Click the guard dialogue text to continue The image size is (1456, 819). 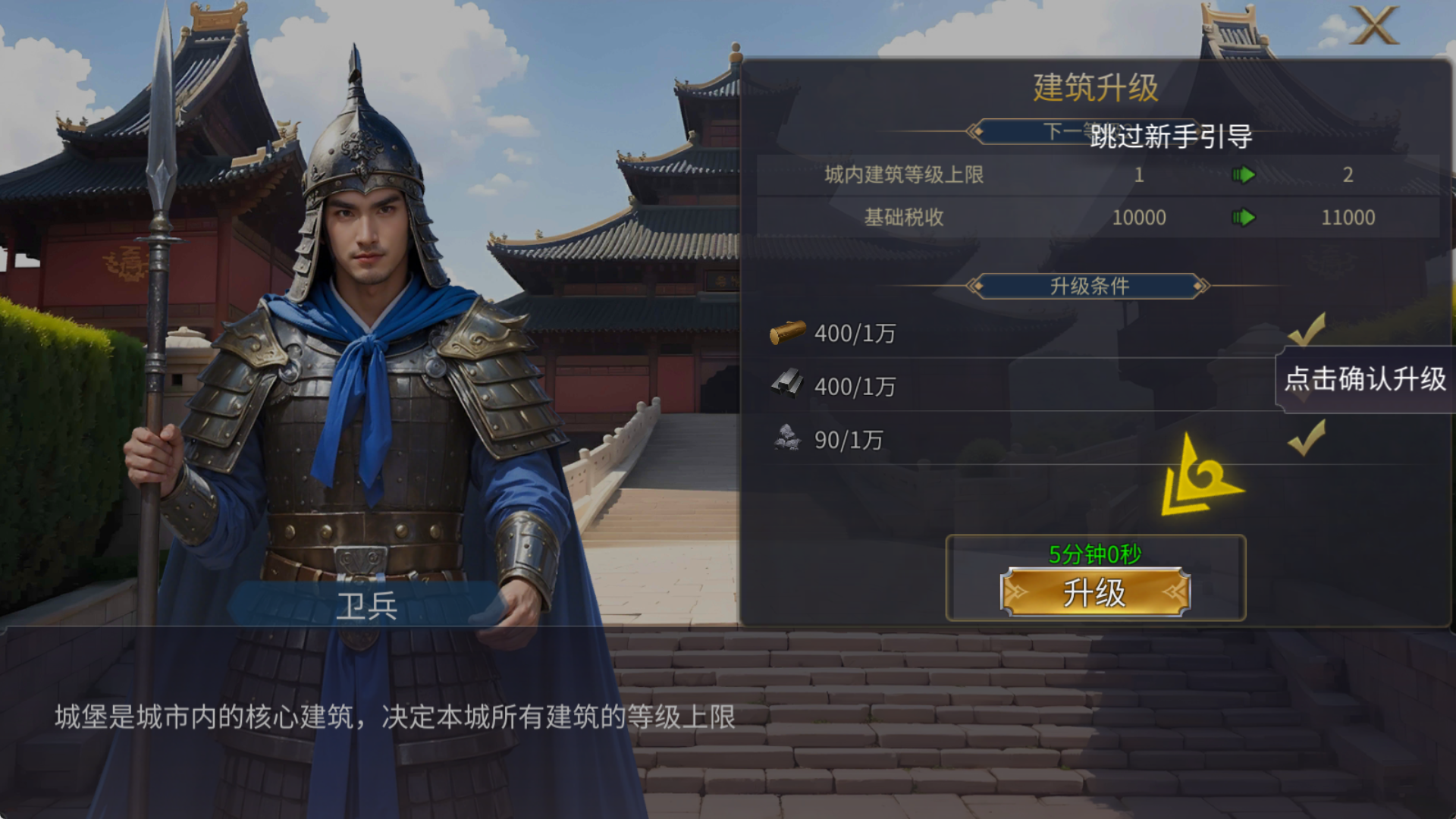tap(395, 717)
